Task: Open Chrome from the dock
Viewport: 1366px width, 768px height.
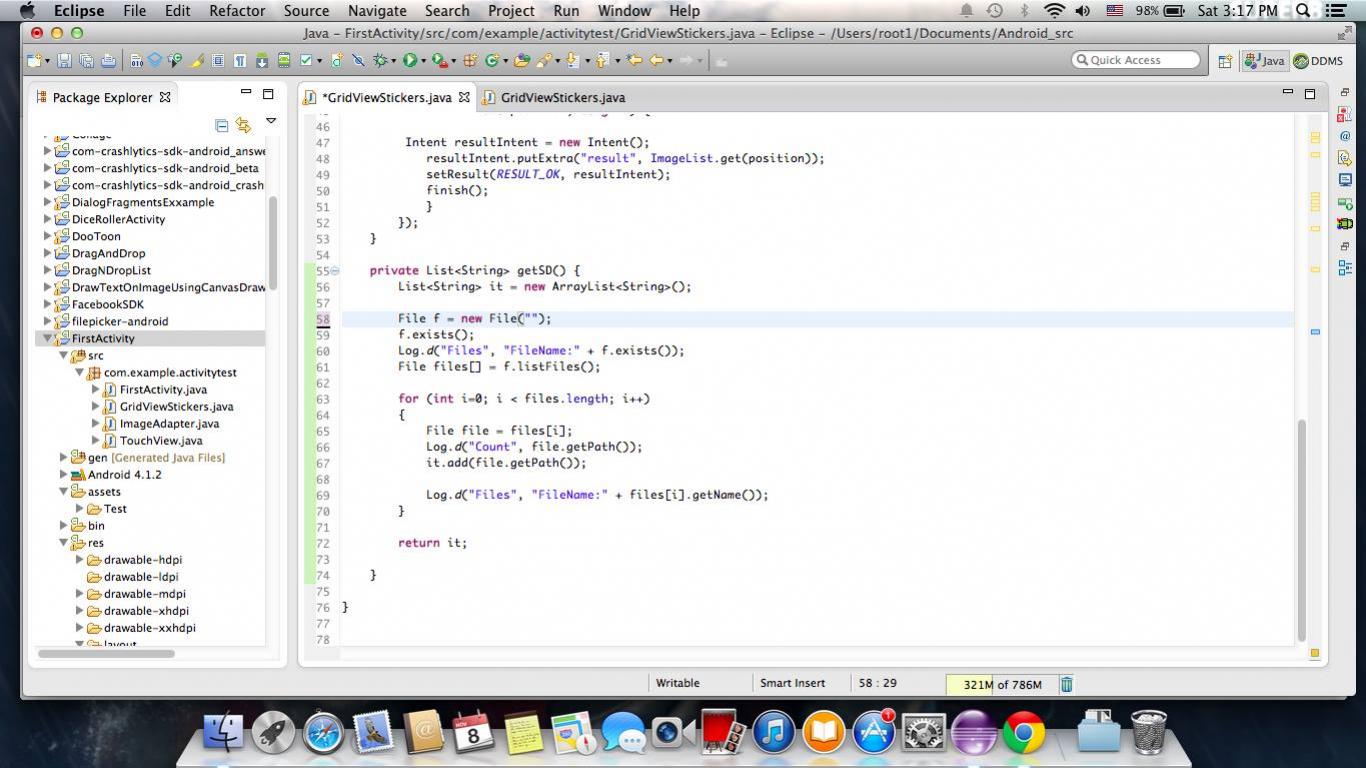Action: (1024, 733)
